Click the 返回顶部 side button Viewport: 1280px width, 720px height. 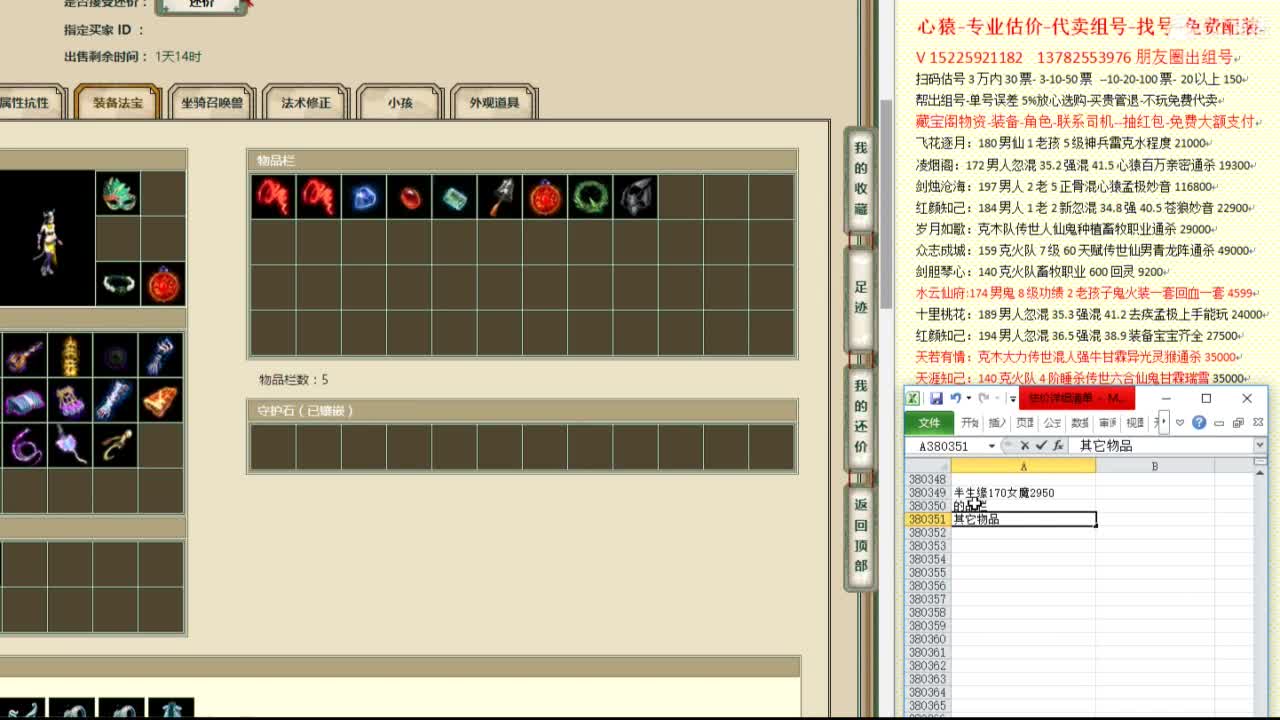point(860,535)
